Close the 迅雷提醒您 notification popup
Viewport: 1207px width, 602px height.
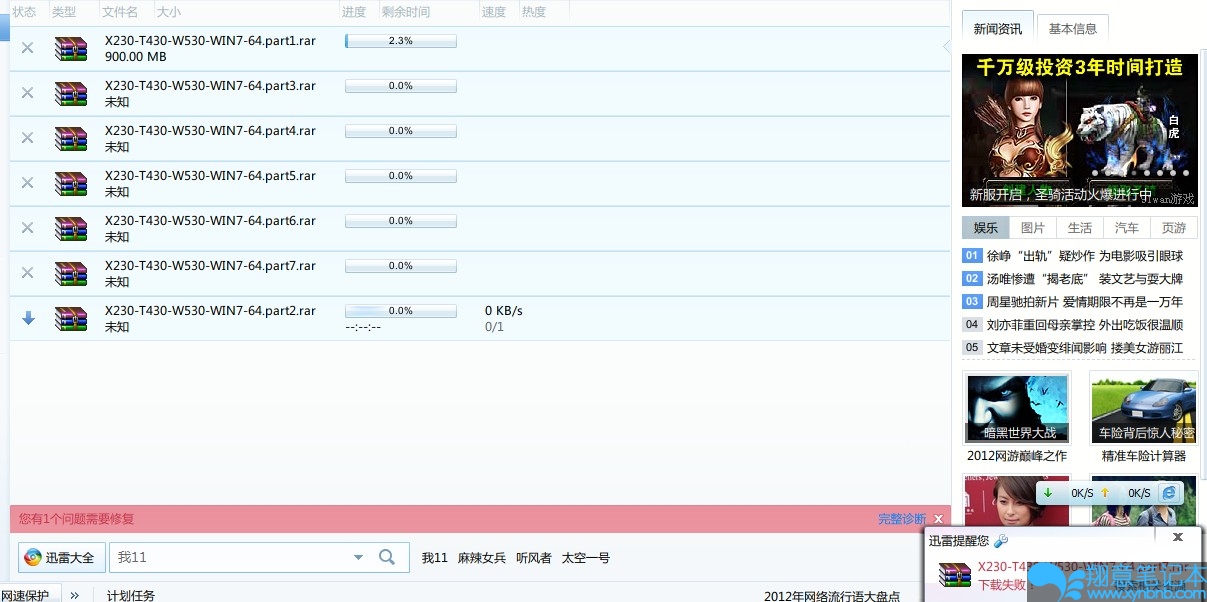1178,537
